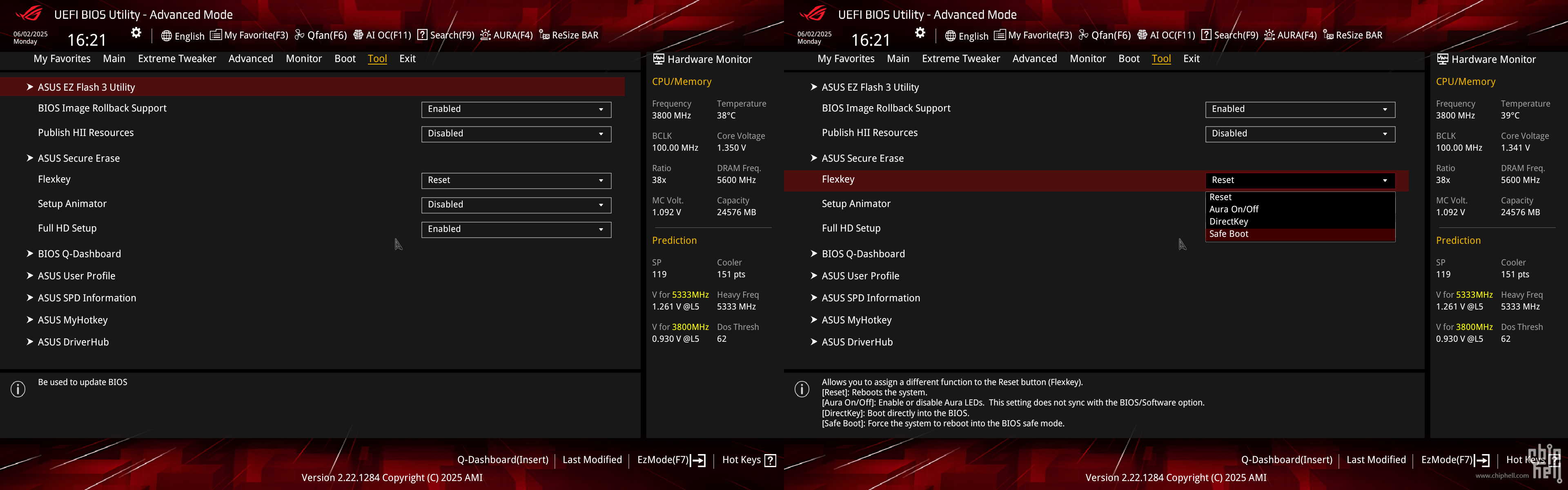The height and width of the screenshot is (490, 1568).
Task: Open AI OC(F11) guide in left screen
Action: [382, 35]
